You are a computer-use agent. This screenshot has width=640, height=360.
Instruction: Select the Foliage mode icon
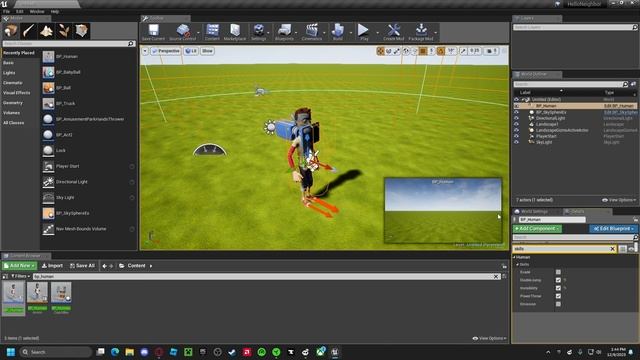coord(64,31)
